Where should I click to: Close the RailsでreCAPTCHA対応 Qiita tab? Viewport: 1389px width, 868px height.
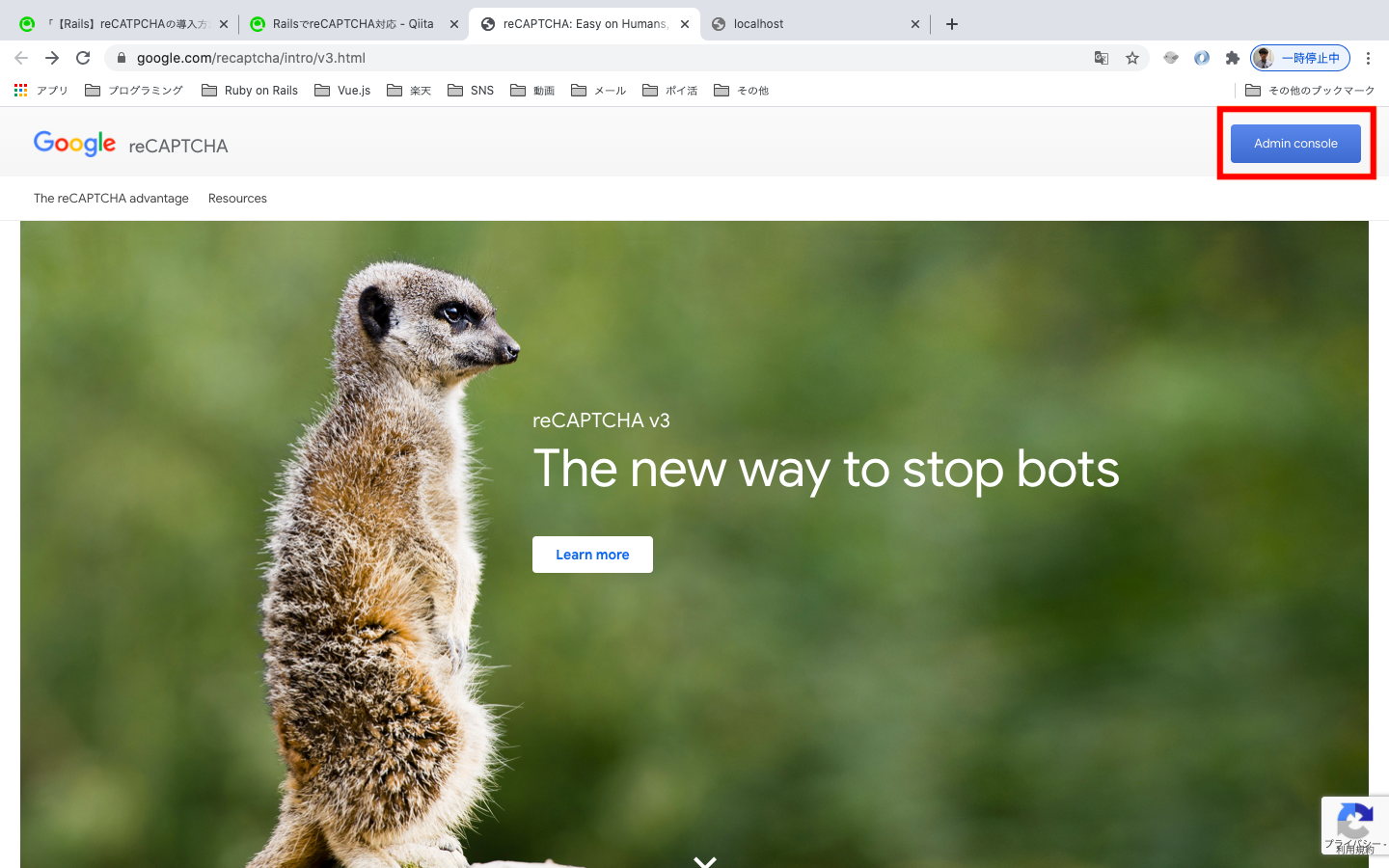(454, 24)
